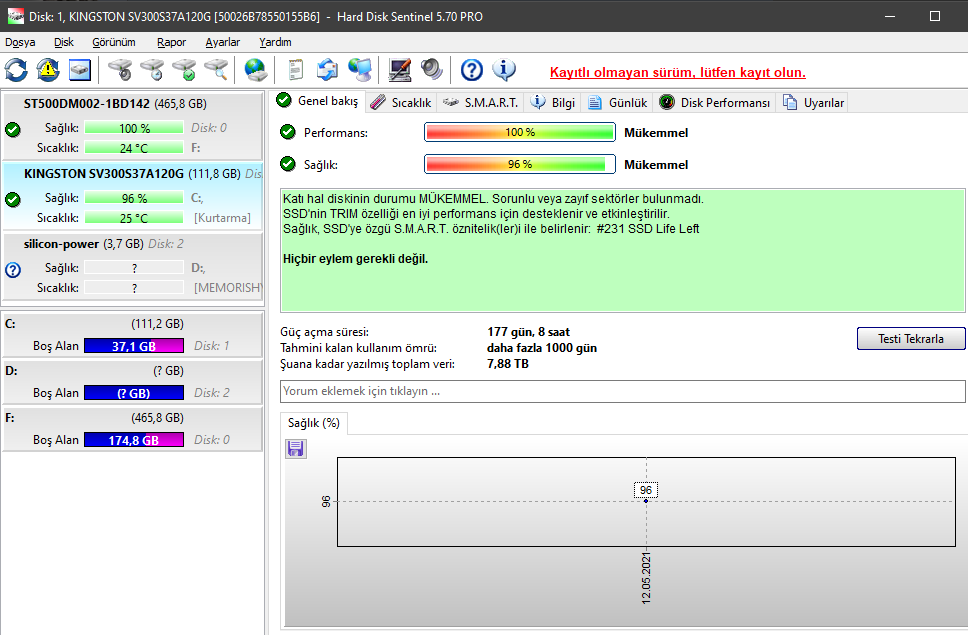Viewport: 968px width, 635px height.
Task: Select the Sağlık (%) graph tab
Action: 314,423
